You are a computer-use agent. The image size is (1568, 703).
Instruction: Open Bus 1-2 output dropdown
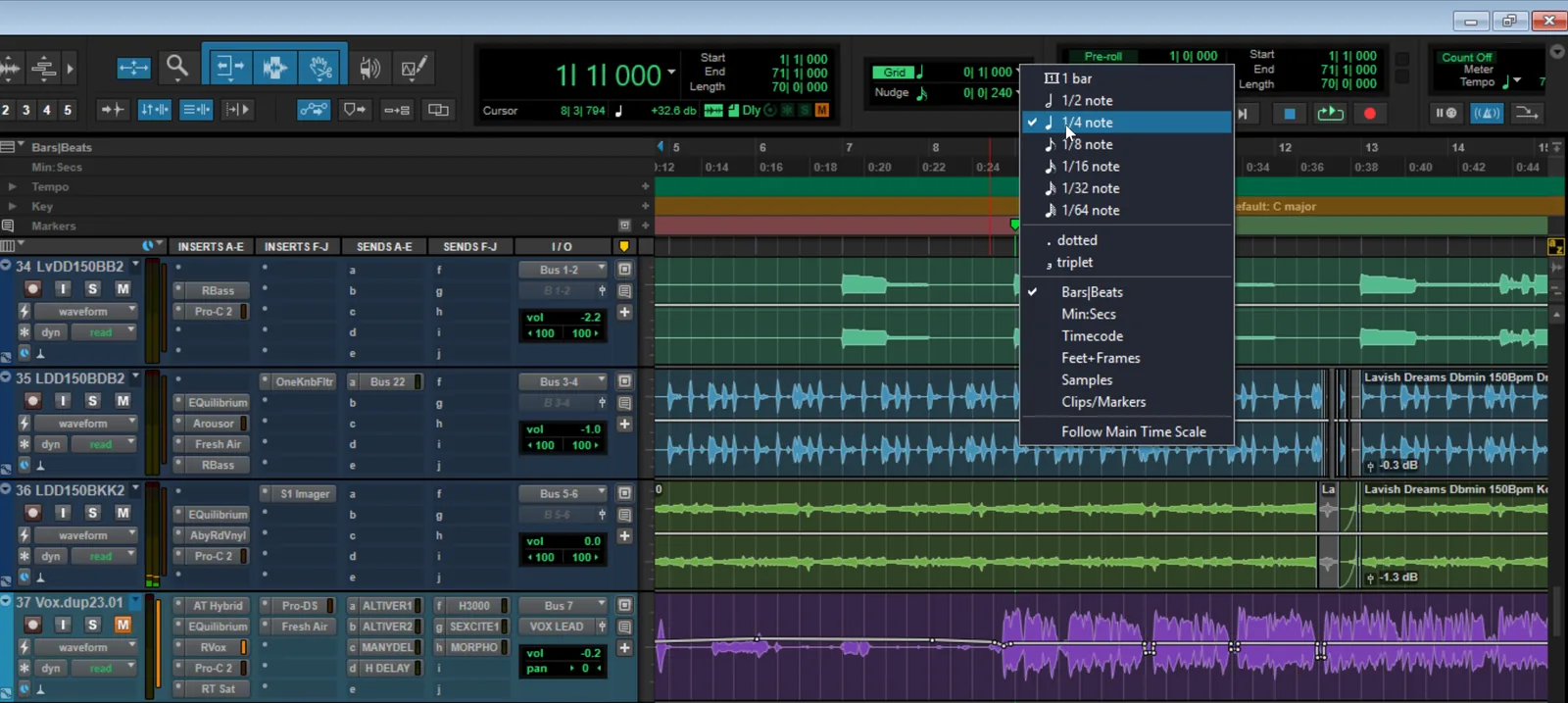tap(563, 270)
